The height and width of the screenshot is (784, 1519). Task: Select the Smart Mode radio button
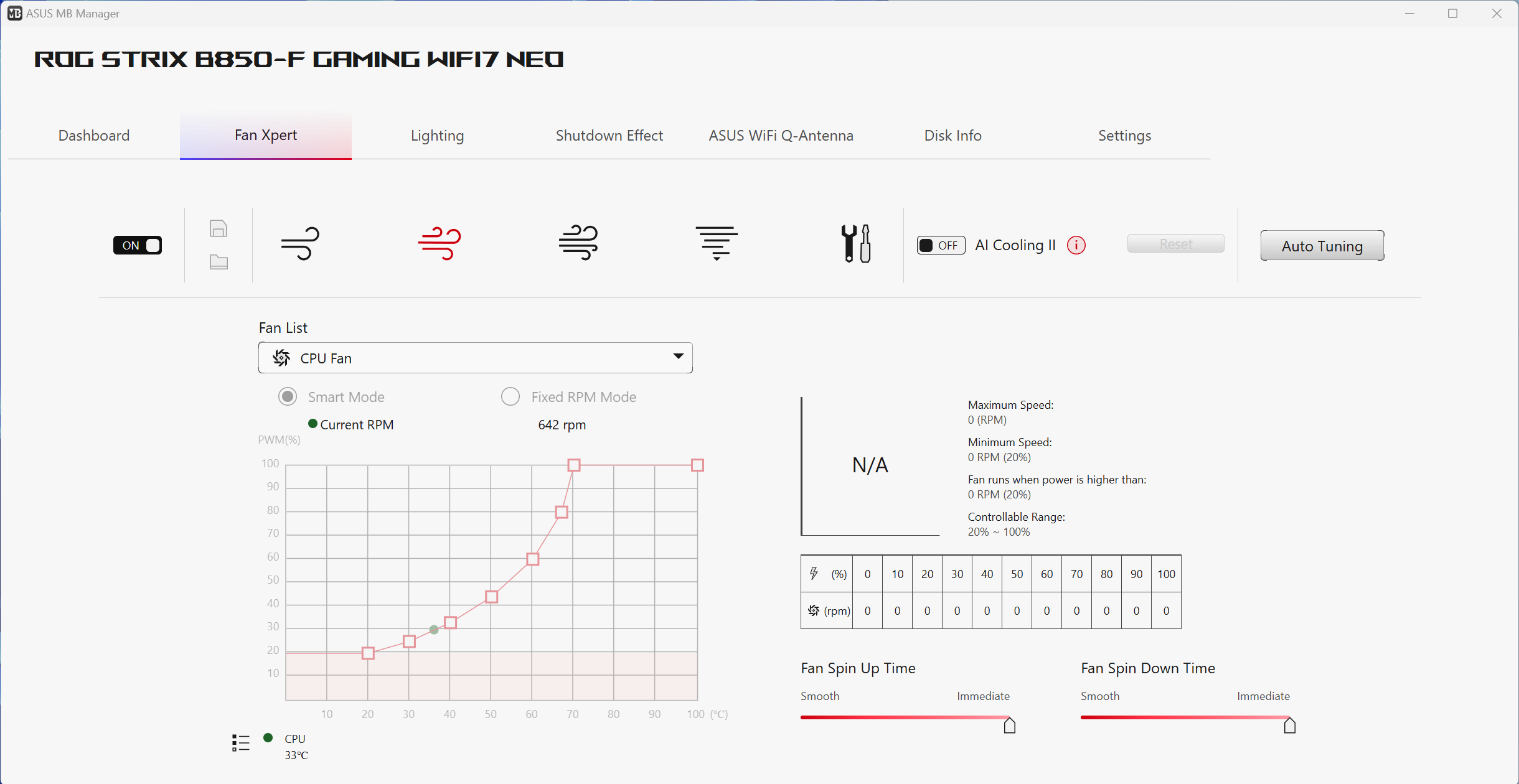click(x=288, y=396)
